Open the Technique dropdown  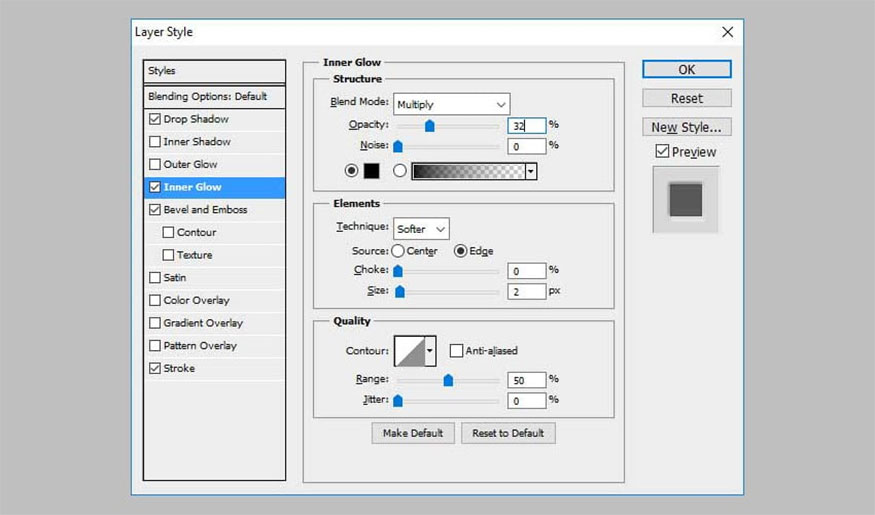pos(421,229)
